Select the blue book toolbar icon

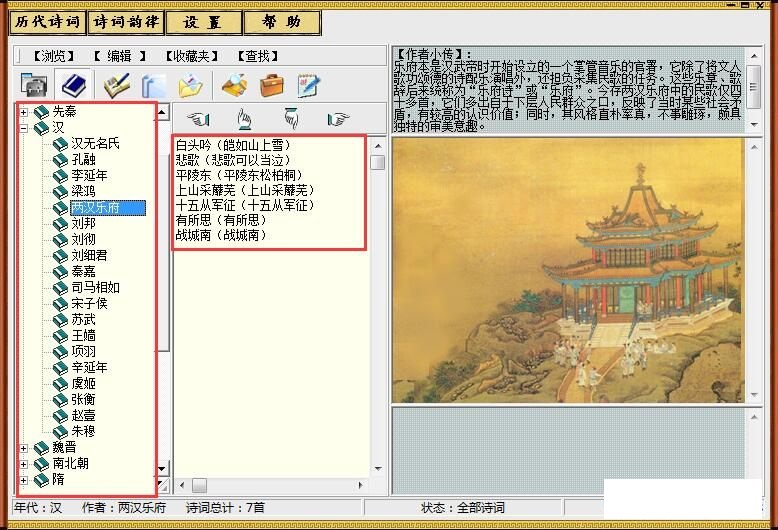click(x=74, y=85)
